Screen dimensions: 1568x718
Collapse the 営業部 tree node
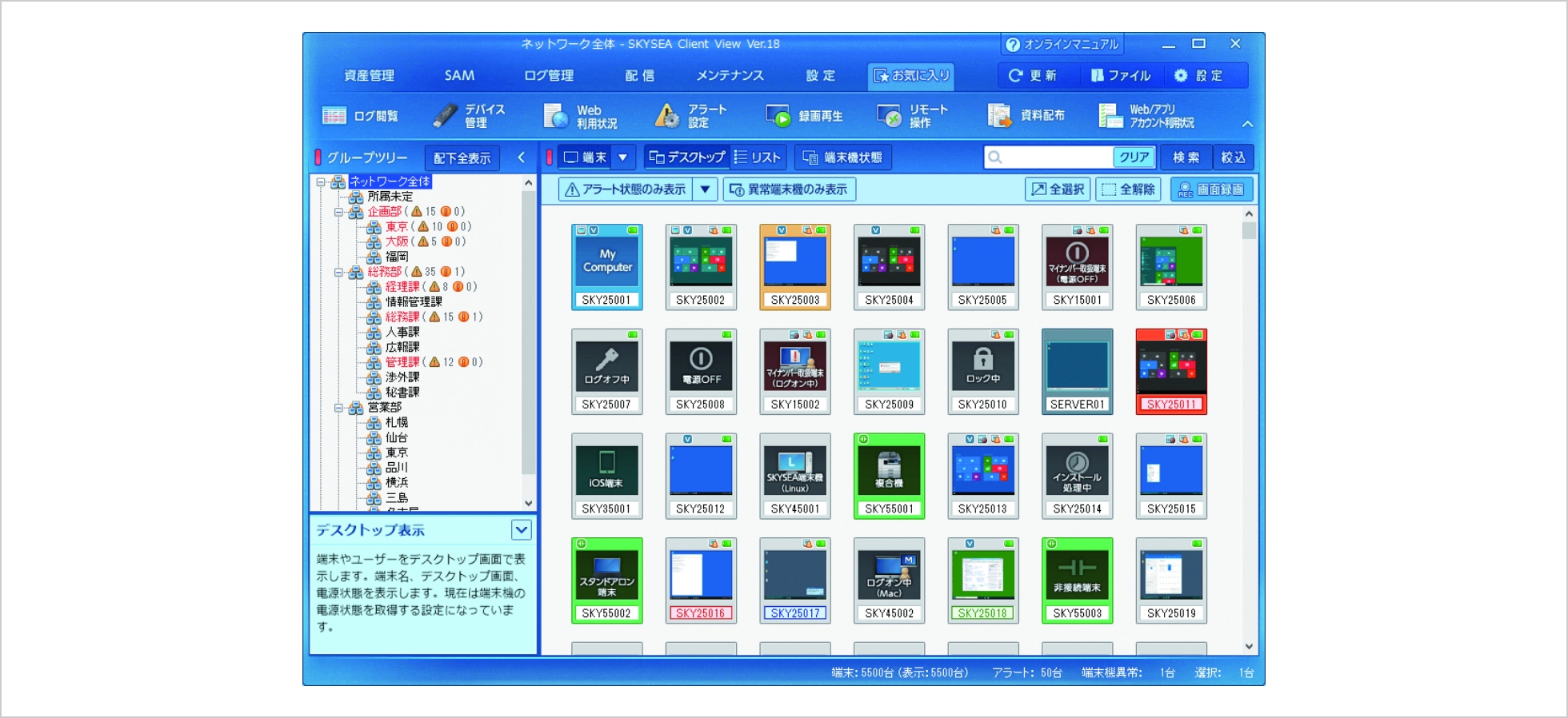point(338,408)
